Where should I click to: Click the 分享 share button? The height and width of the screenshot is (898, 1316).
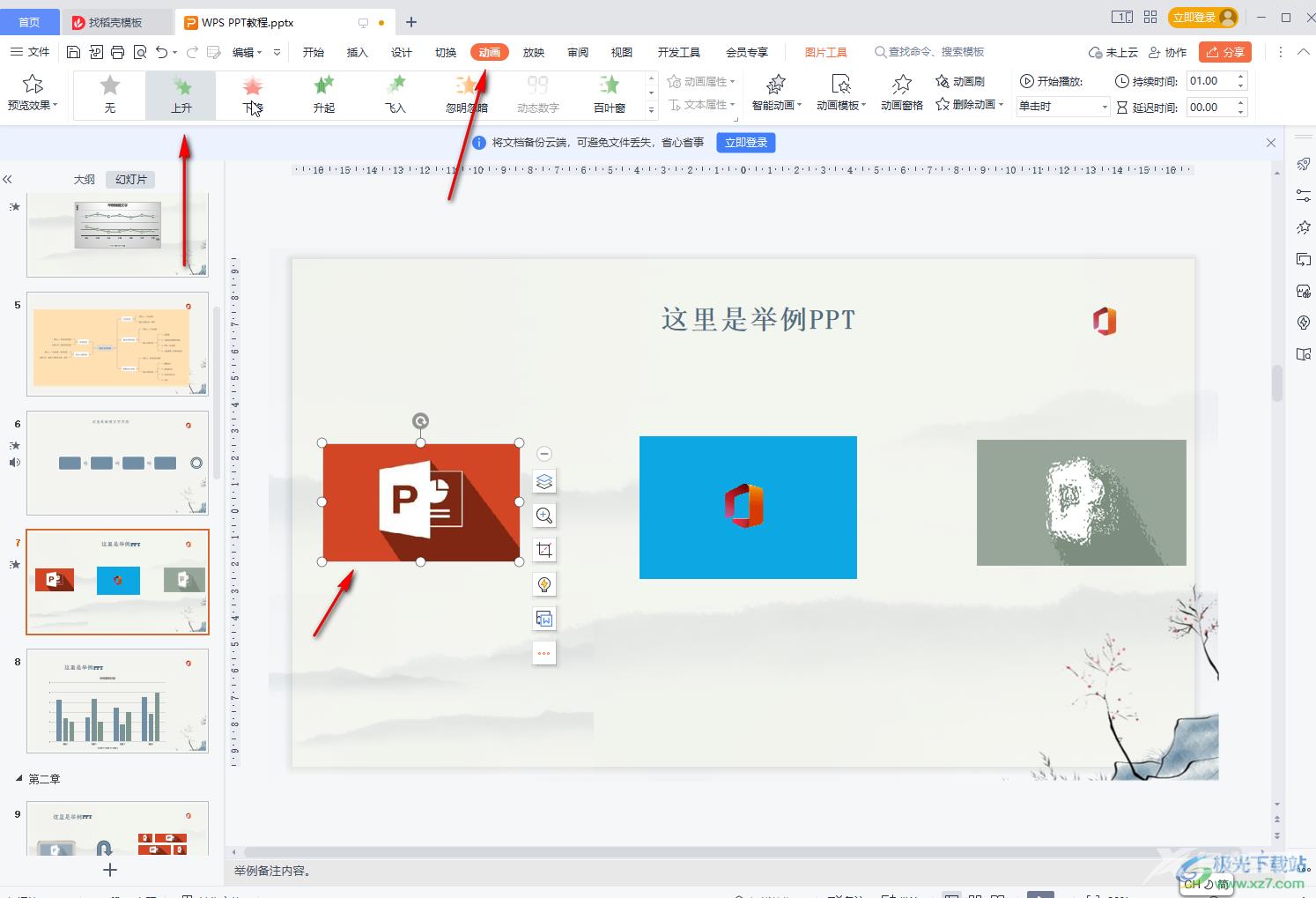click(1225, 52)
